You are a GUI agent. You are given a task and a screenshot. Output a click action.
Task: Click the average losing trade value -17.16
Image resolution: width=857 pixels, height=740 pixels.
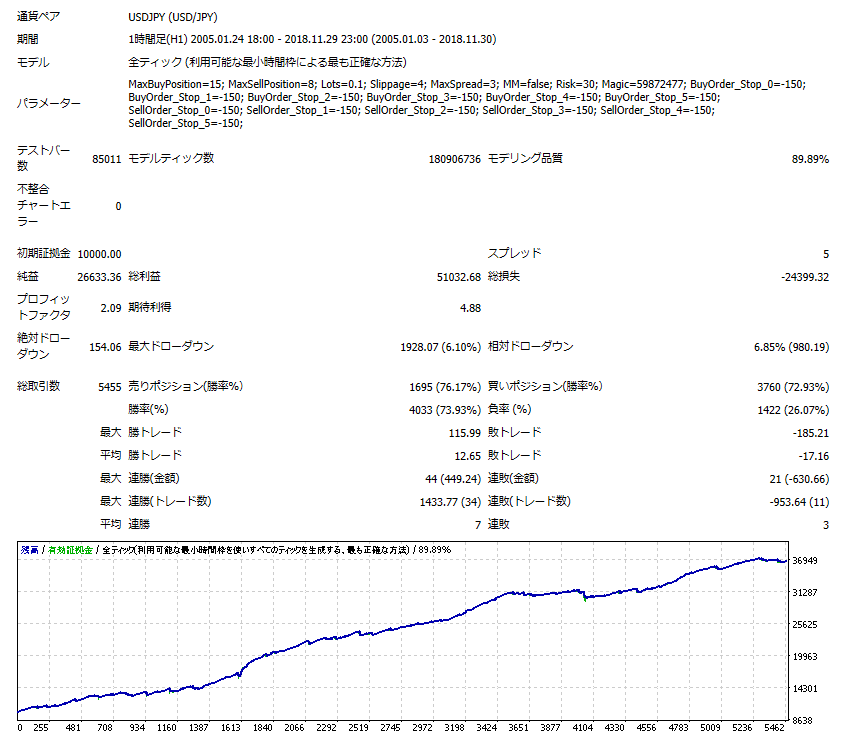point(814,456)
